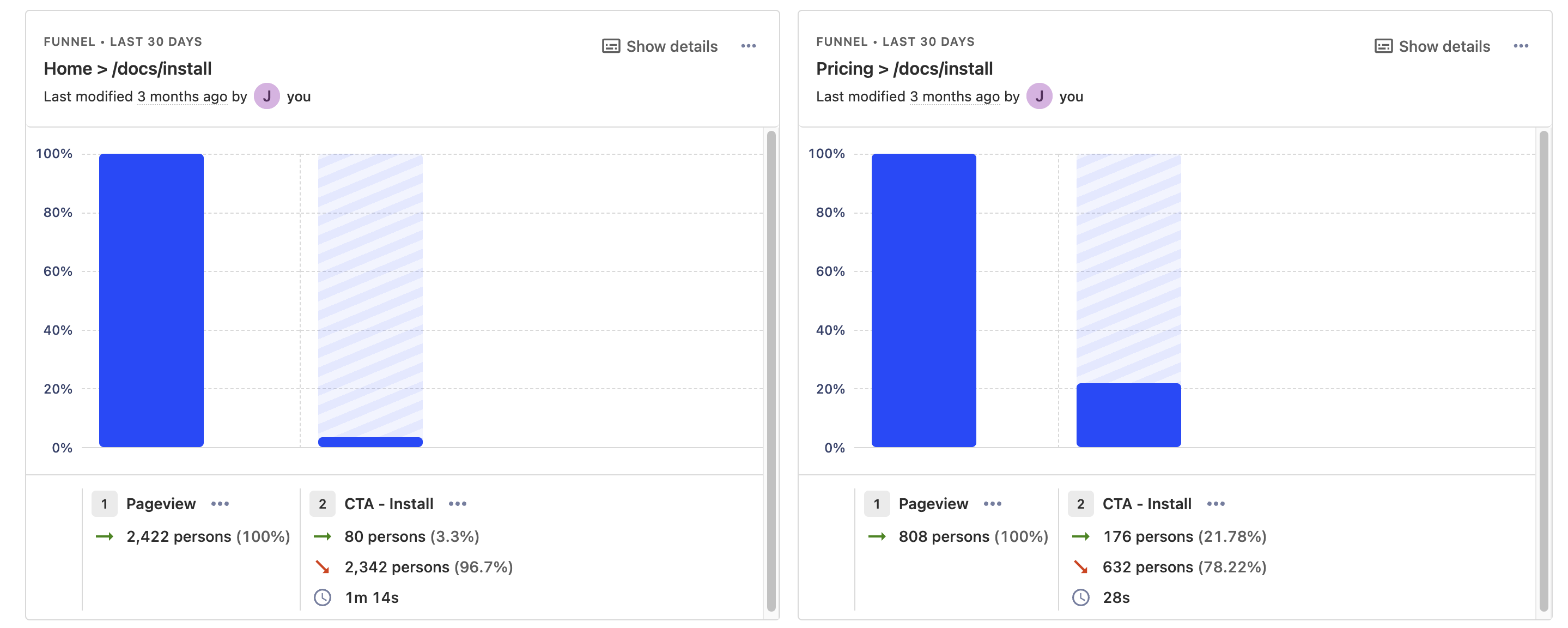1568x628 pixels.
Task: Click the J avatar on Home funnel card
Action: tap(268, 95)
